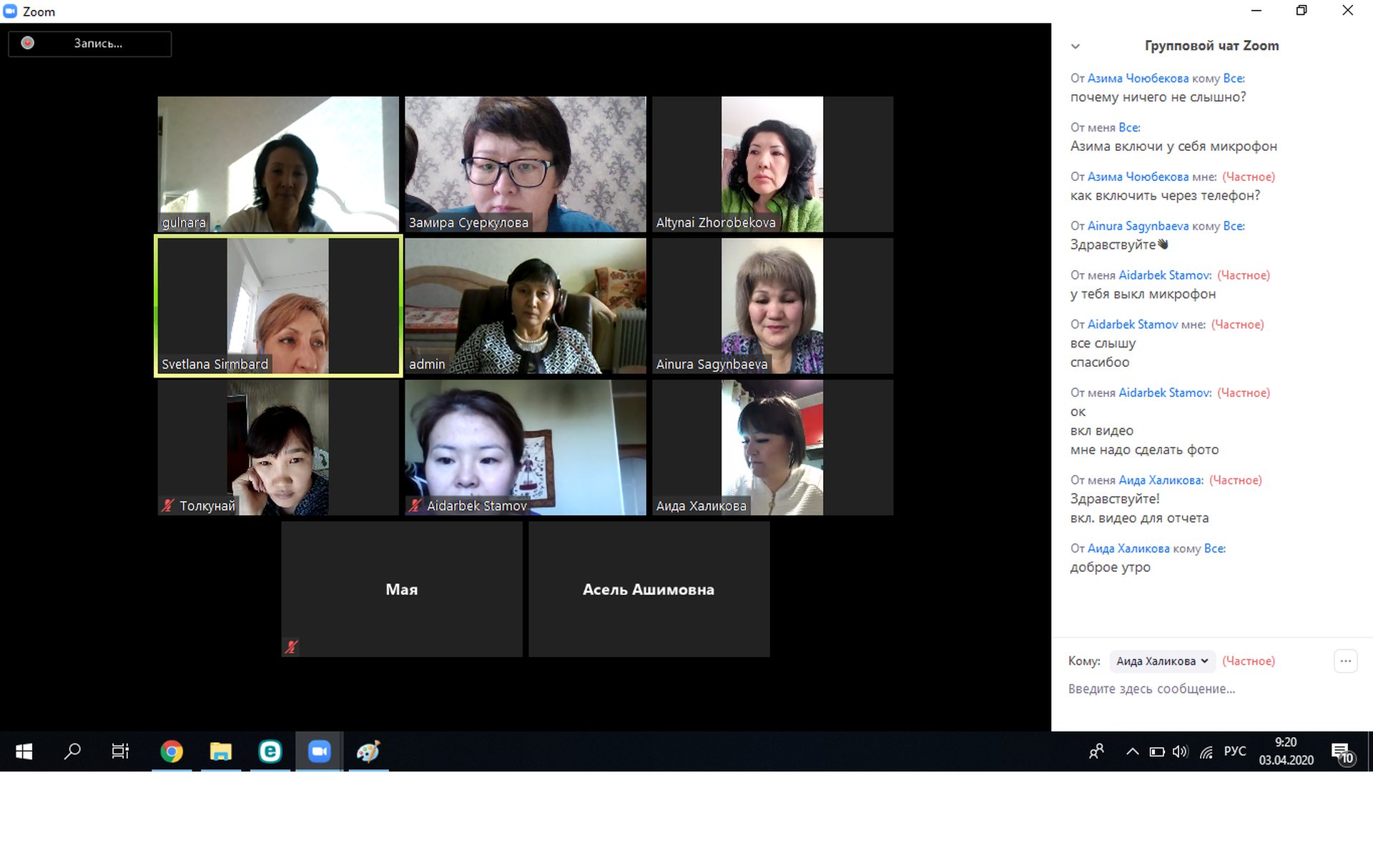This screenshot has height=868, width=1373.
Task: Click the muted microphone icon on Толкунай's tile
Action: [x=168, y=505]
